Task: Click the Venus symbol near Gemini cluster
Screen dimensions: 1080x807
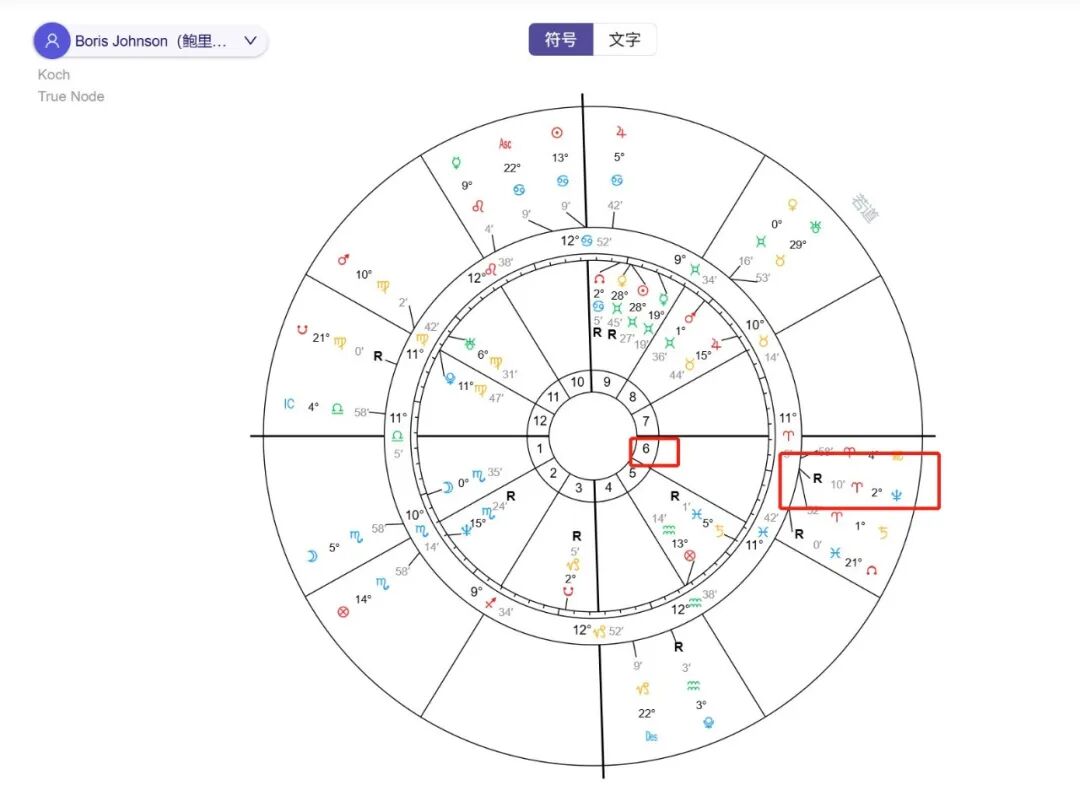Action: (x=622, y=280)
